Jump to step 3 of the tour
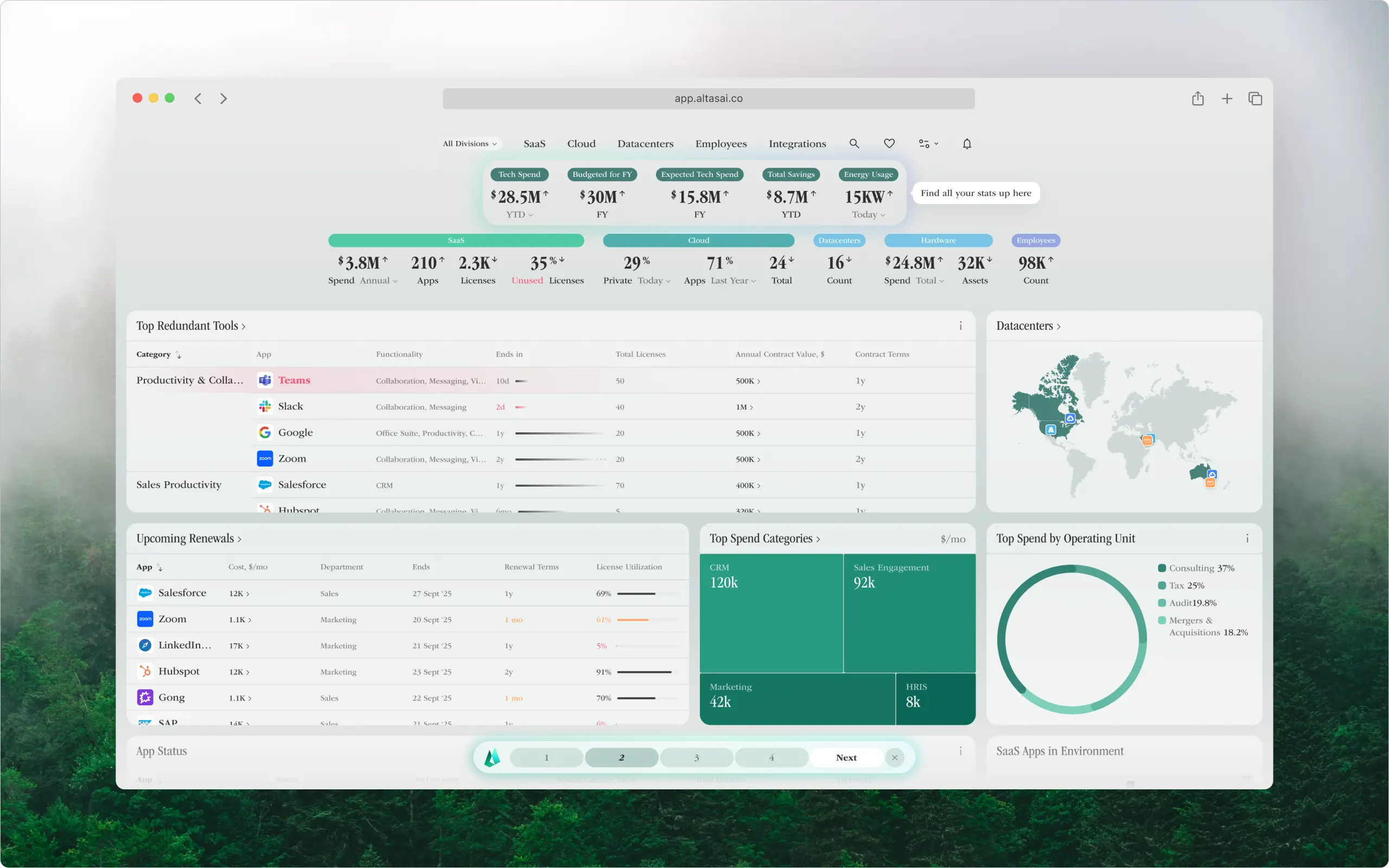The width and height of the screenshot is (1389, 868). pyautogui.click(x=696, y=758)
